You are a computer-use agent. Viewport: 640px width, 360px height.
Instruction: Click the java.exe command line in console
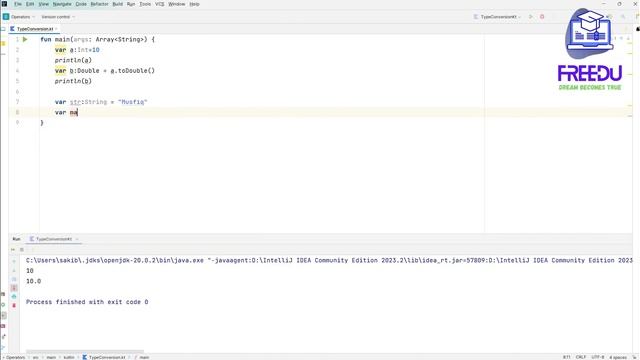click(x=329, y=260)
